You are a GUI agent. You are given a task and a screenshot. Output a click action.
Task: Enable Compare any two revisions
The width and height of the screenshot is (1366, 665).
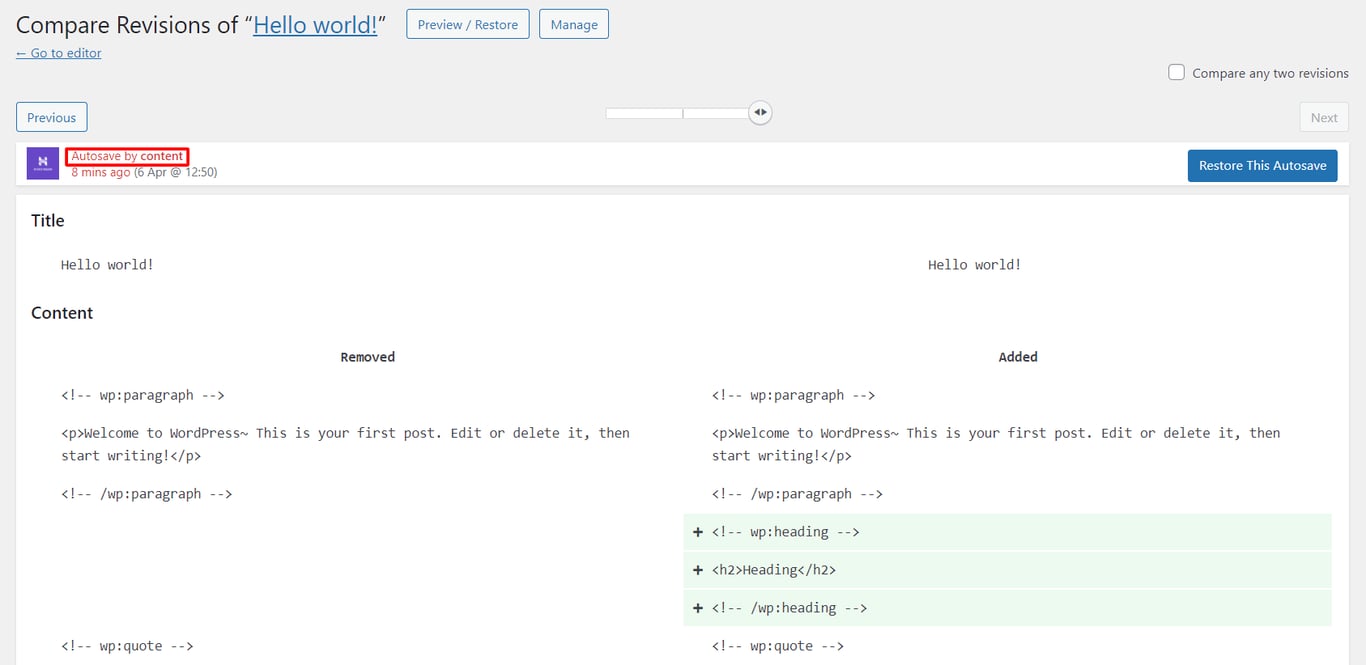coord(1176,72)
